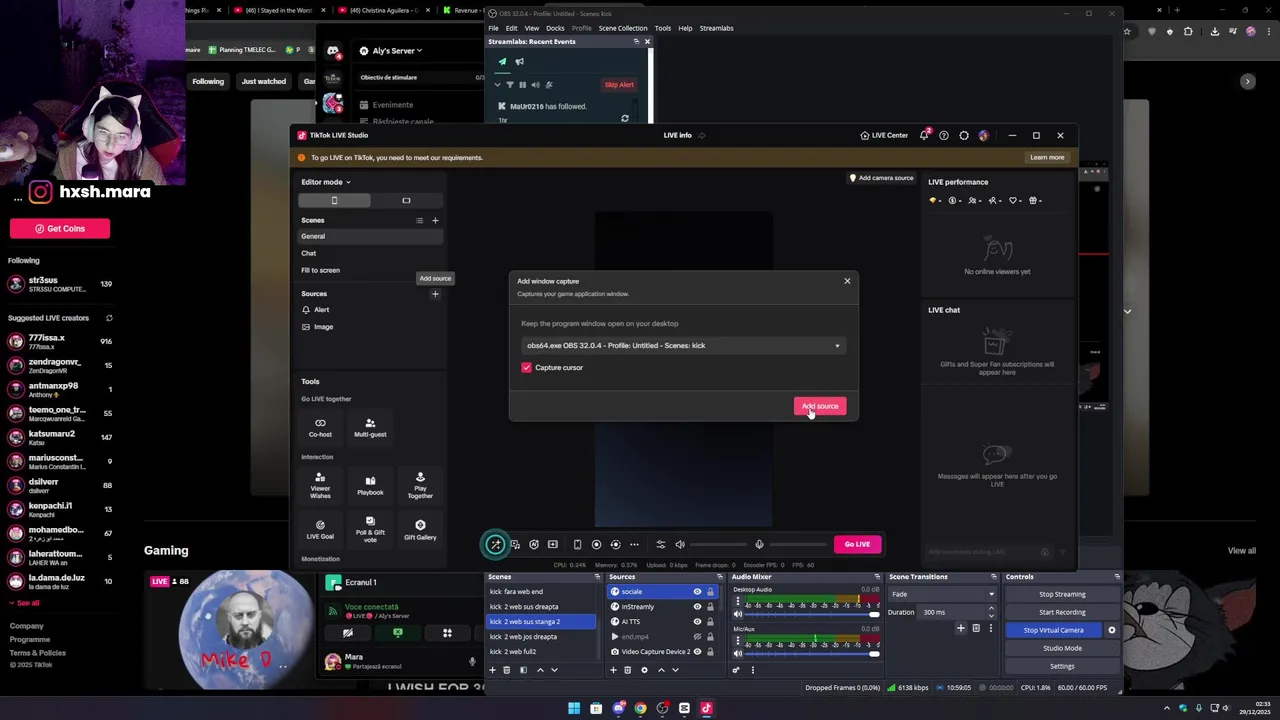
Task: Click the Go LIVE button
Action: point(857,544)
